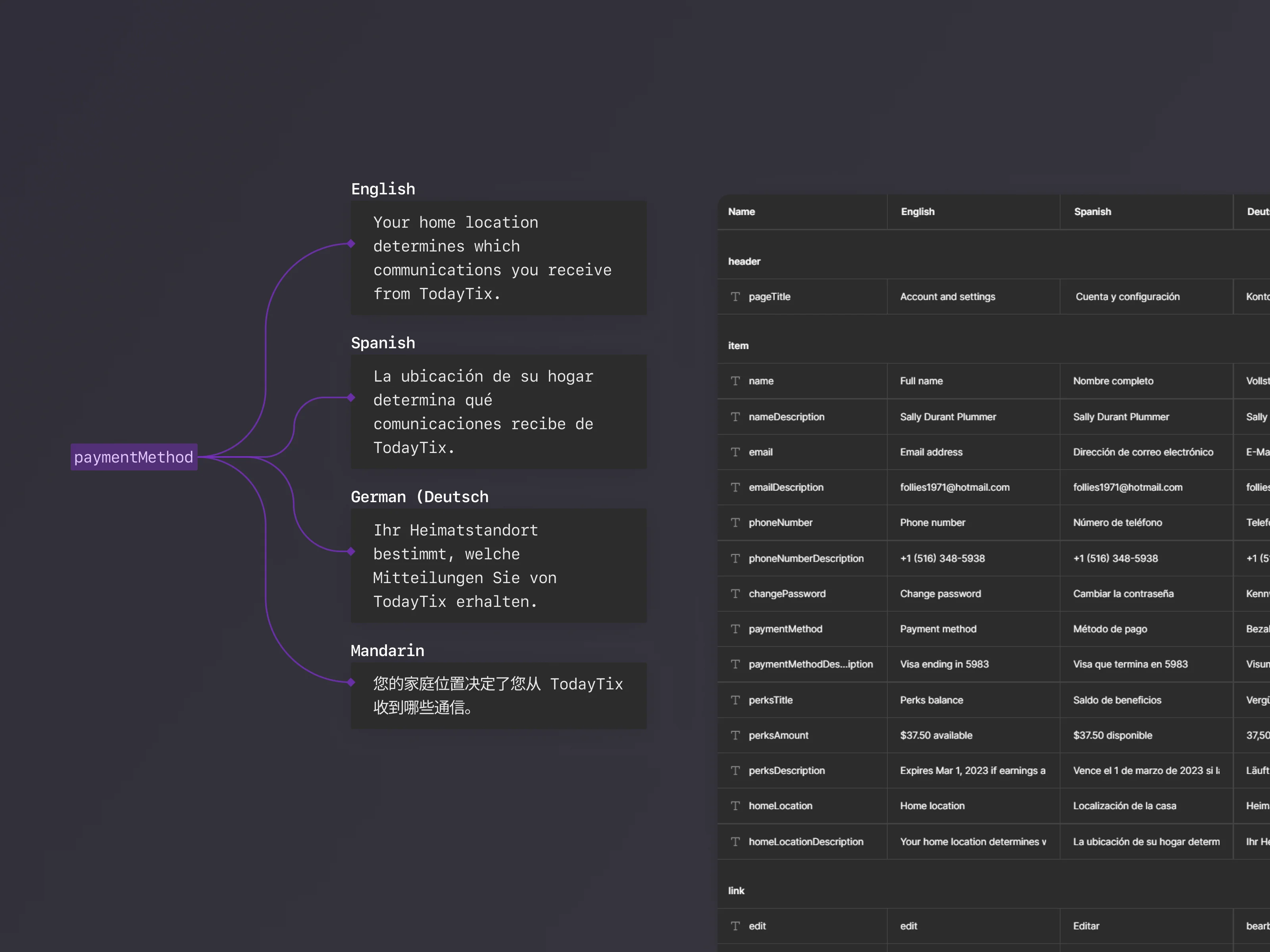Viewport: 1270px width, 952px height.
Task: Click the text icon next to nameDescription
Action: point(735,416)
